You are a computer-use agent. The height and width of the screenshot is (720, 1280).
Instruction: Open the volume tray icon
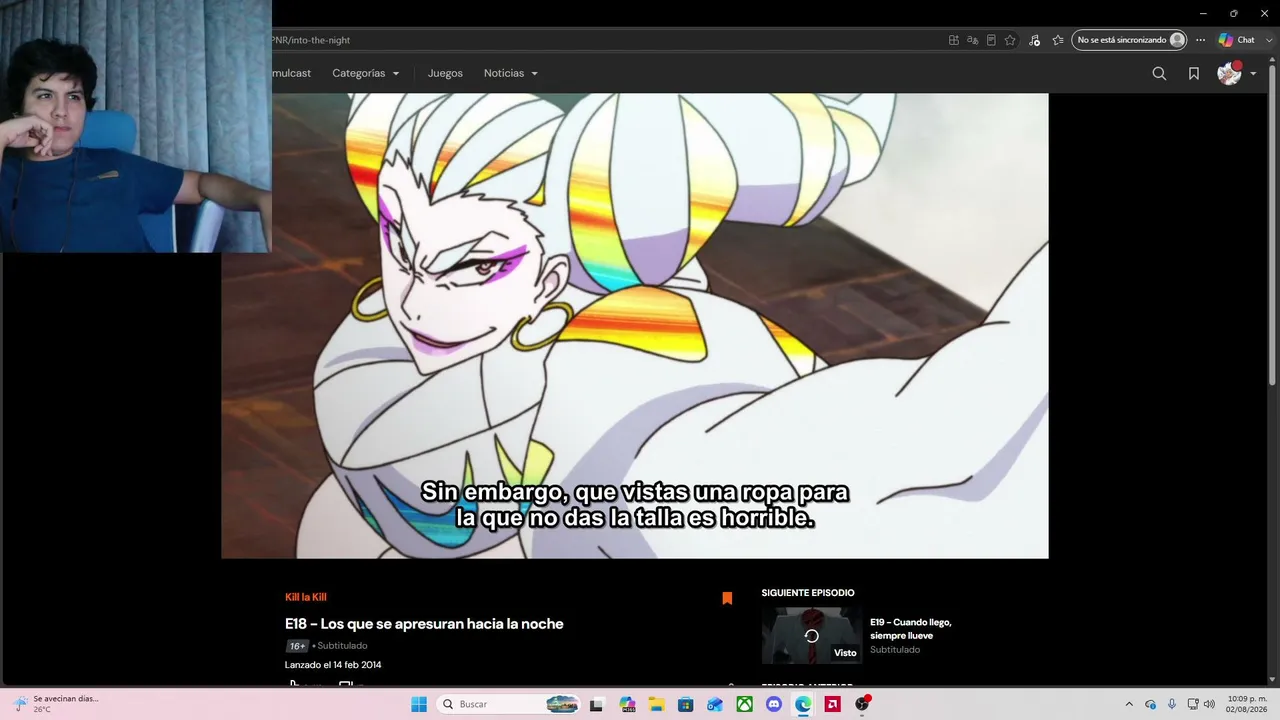pyautogui.click(x=1209, y=704)
